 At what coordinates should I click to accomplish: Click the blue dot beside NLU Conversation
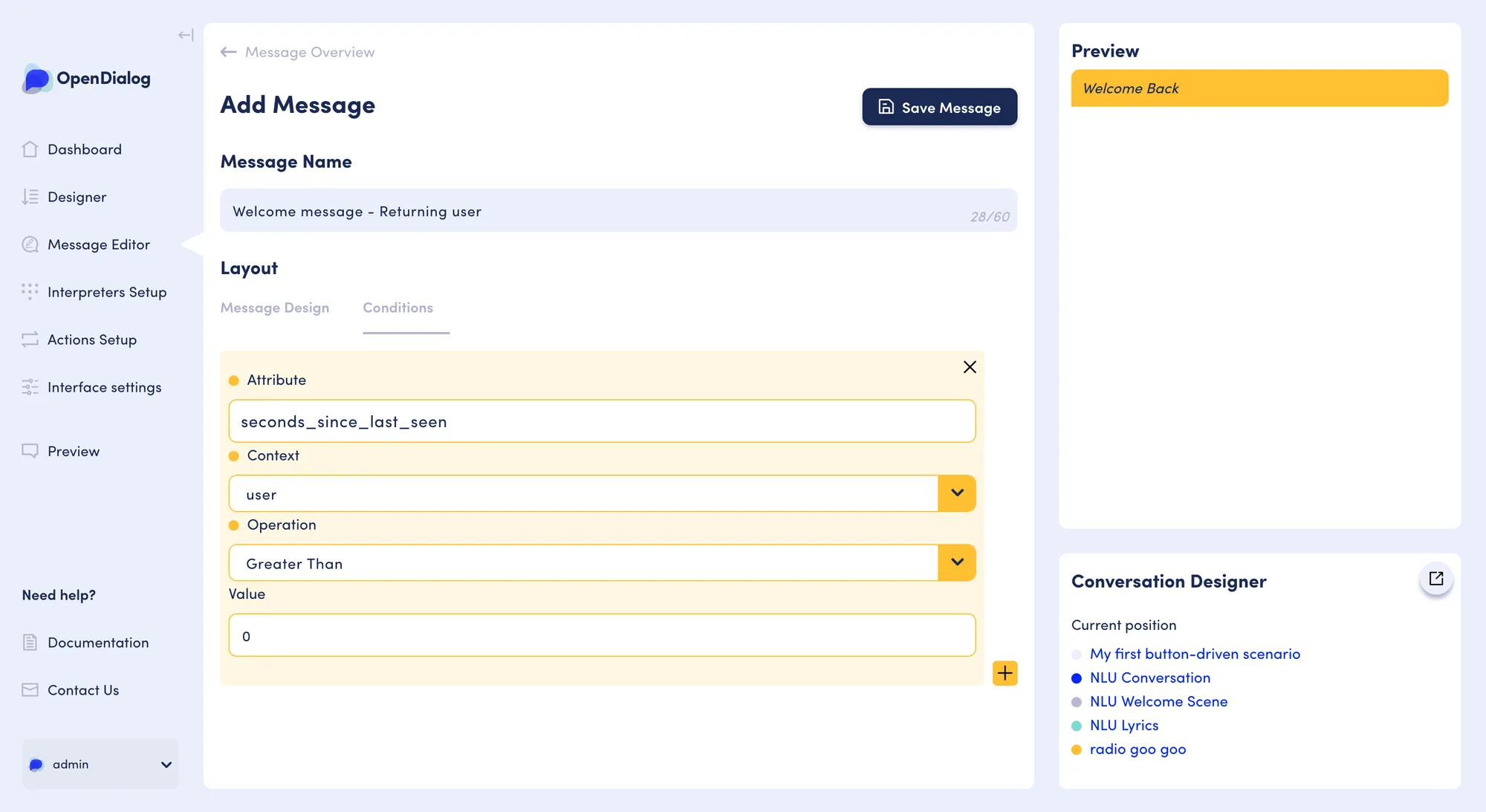point(1077,678)
